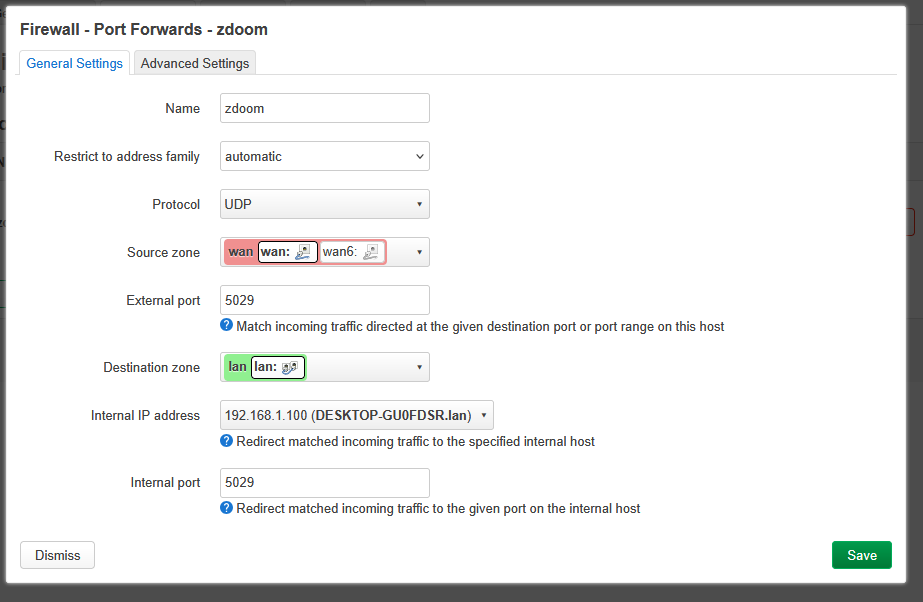923x602 pixels.
Task: Click the 'Restrict to address family' label
Action: (x=127, y=157)
